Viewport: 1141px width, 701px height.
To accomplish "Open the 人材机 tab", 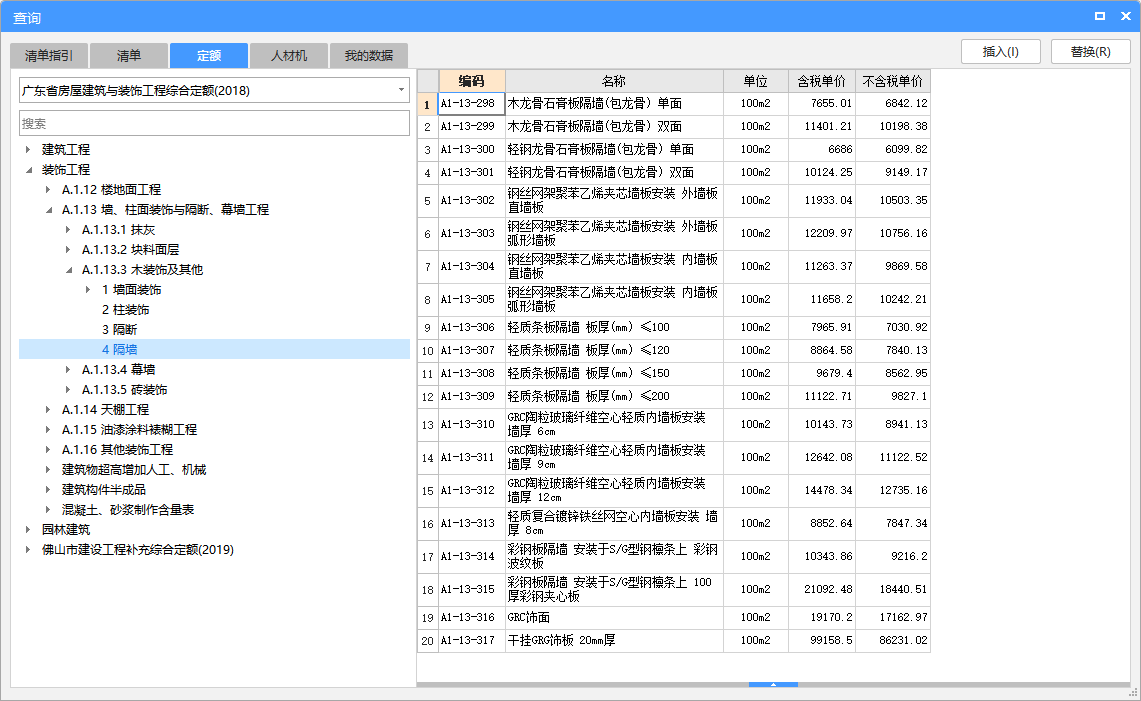I will (x=289, y=55).
